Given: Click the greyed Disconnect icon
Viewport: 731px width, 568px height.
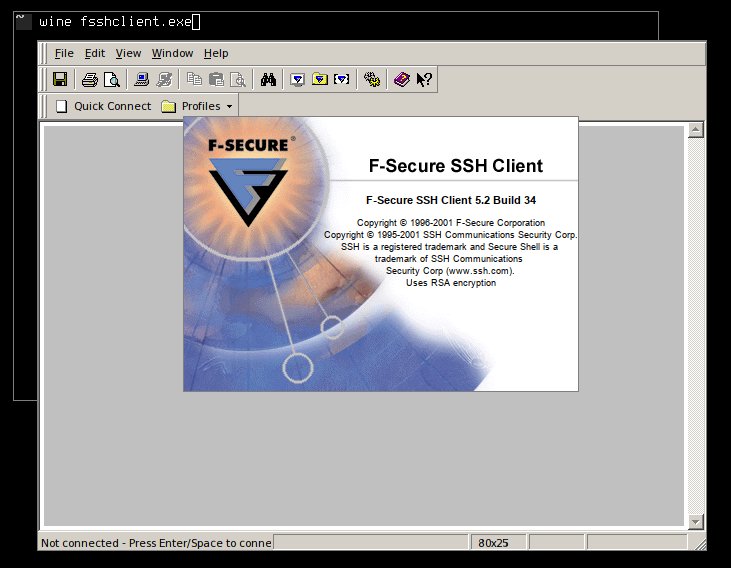Looking at the screenshot, I should (164, 79).
